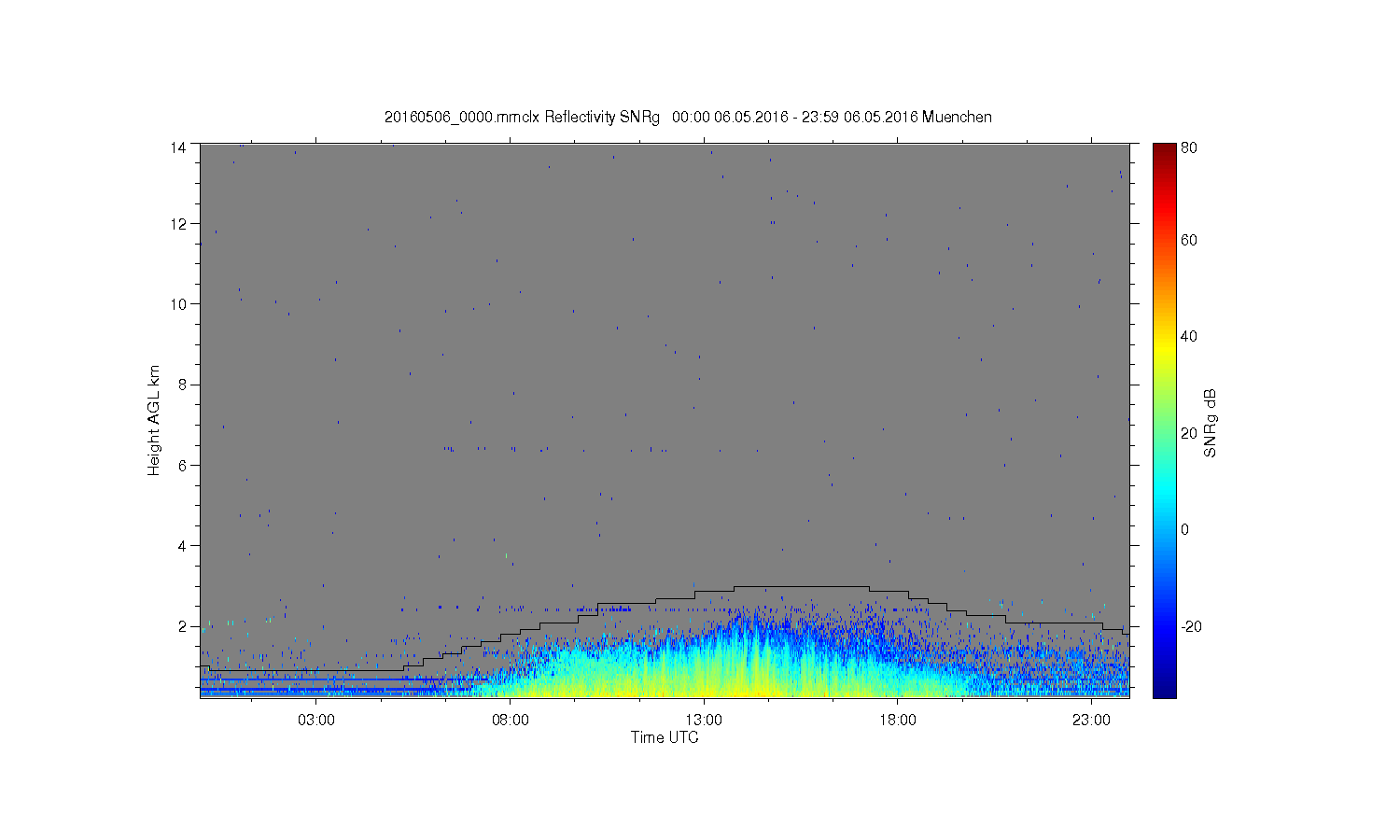Click the colorbar value 80

pyautogui.click(x=1189, y=147)
